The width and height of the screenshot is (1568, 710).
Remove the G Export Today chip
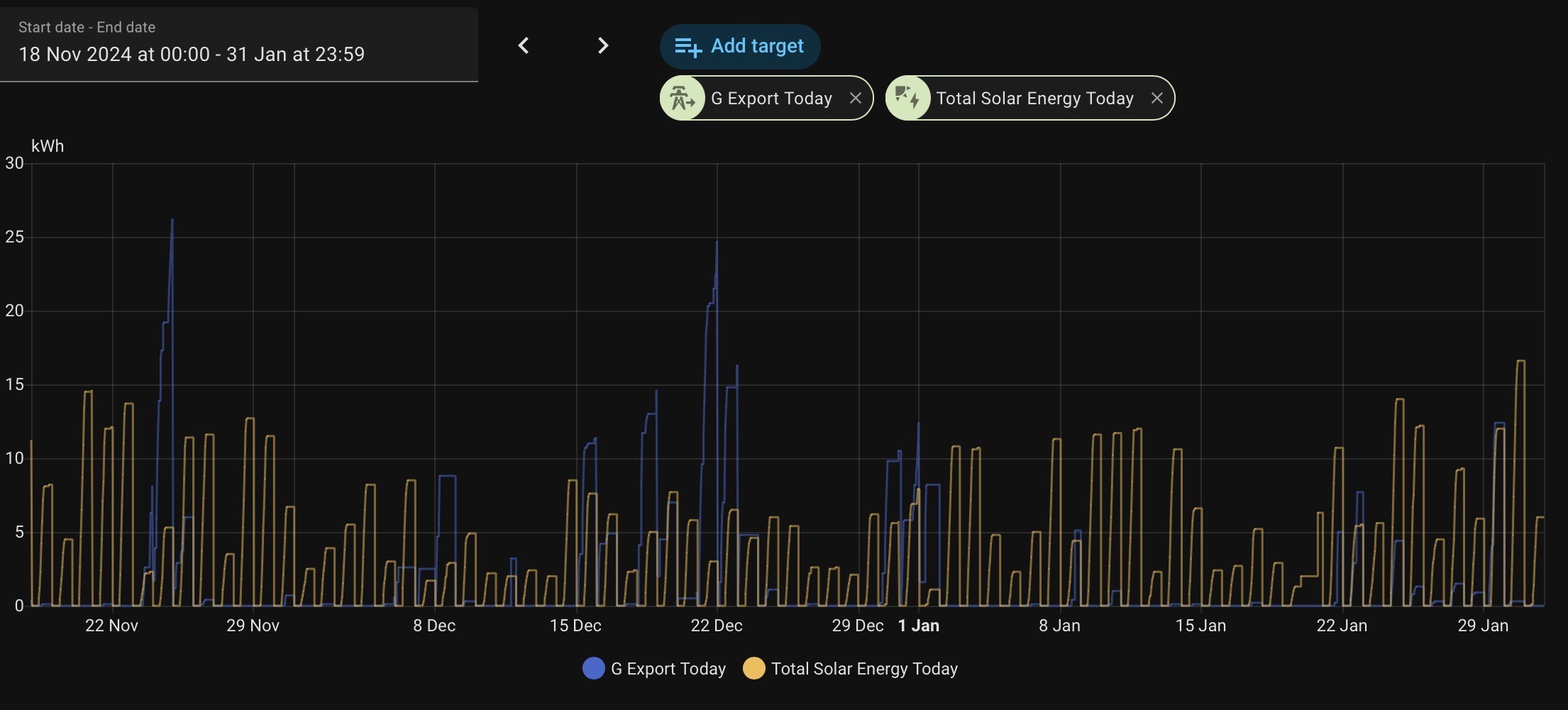pyautogui.click(x=856, y=99)
